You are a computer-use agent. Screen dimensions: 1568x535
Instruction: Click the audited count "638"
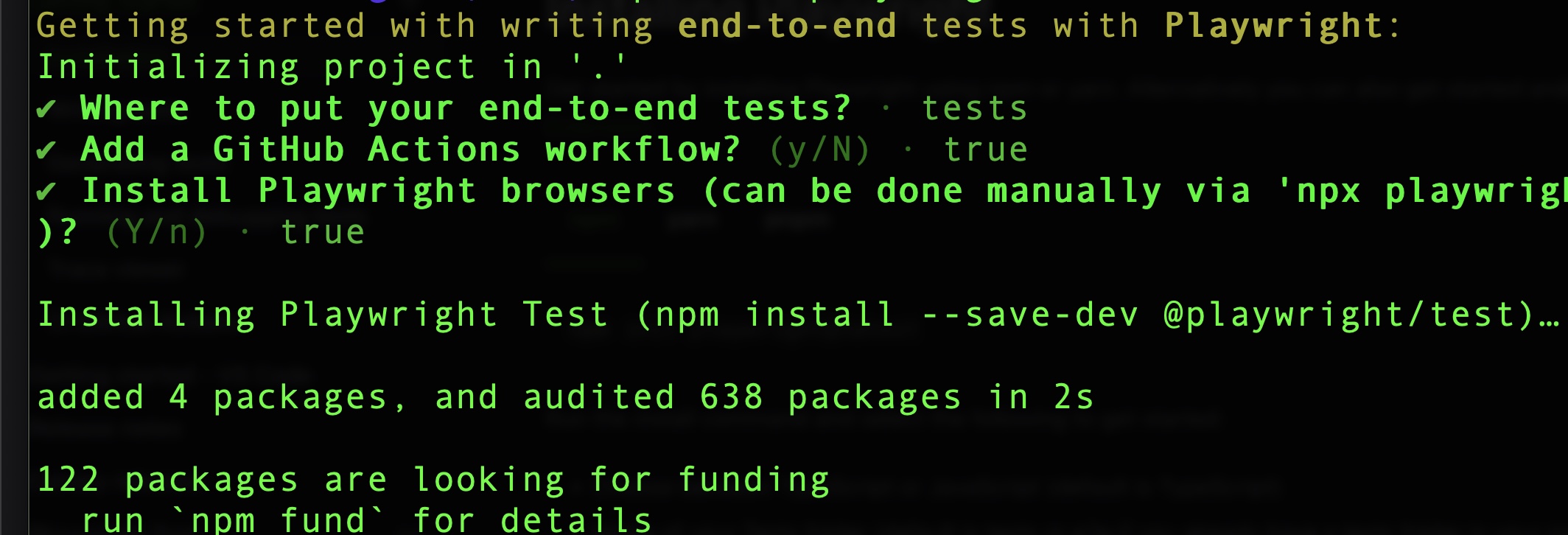(x=731, y=398)
